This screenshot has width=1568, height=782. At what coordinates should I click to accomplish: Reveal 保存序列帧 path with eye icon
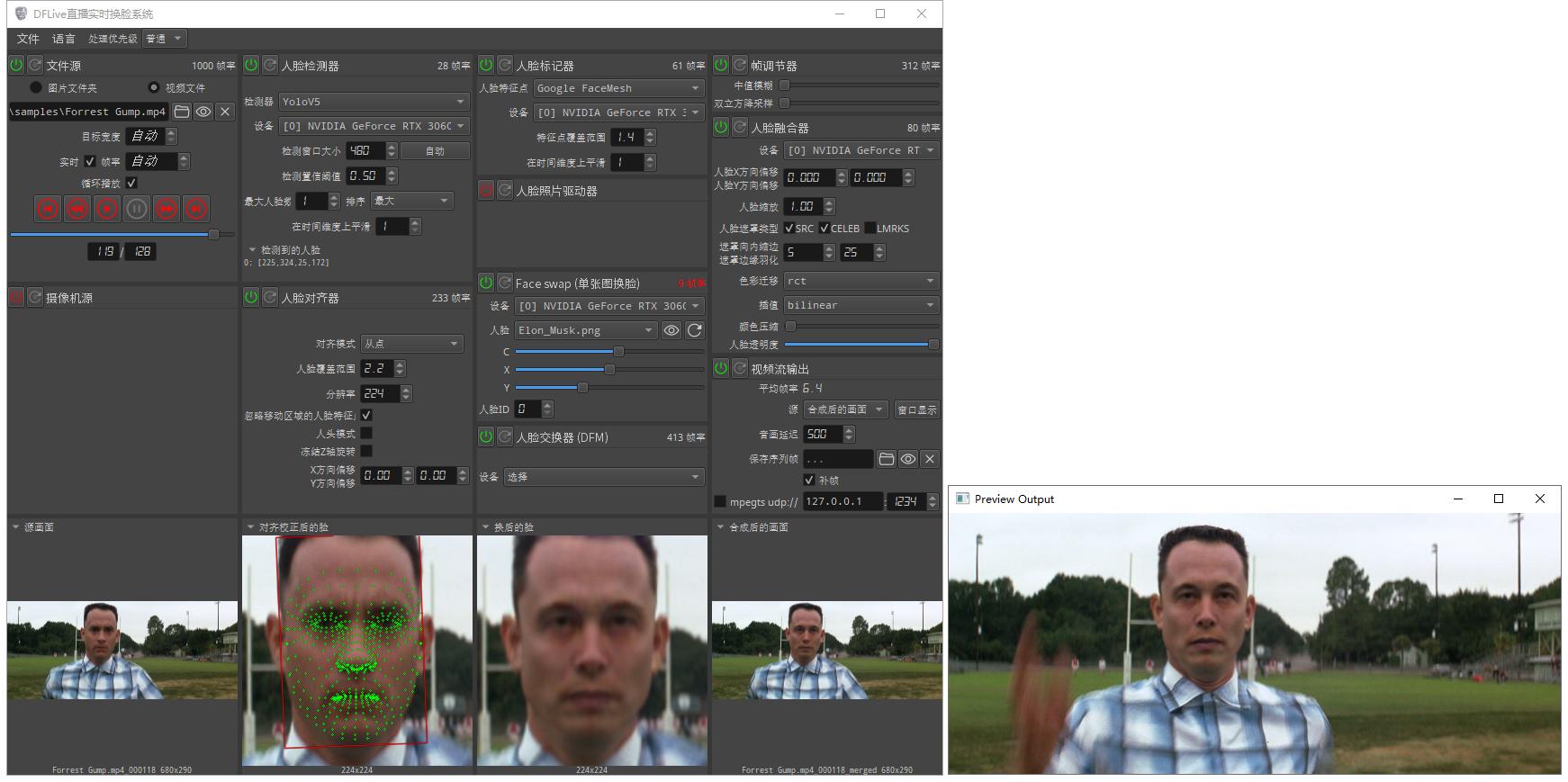[x=908, y=459]
